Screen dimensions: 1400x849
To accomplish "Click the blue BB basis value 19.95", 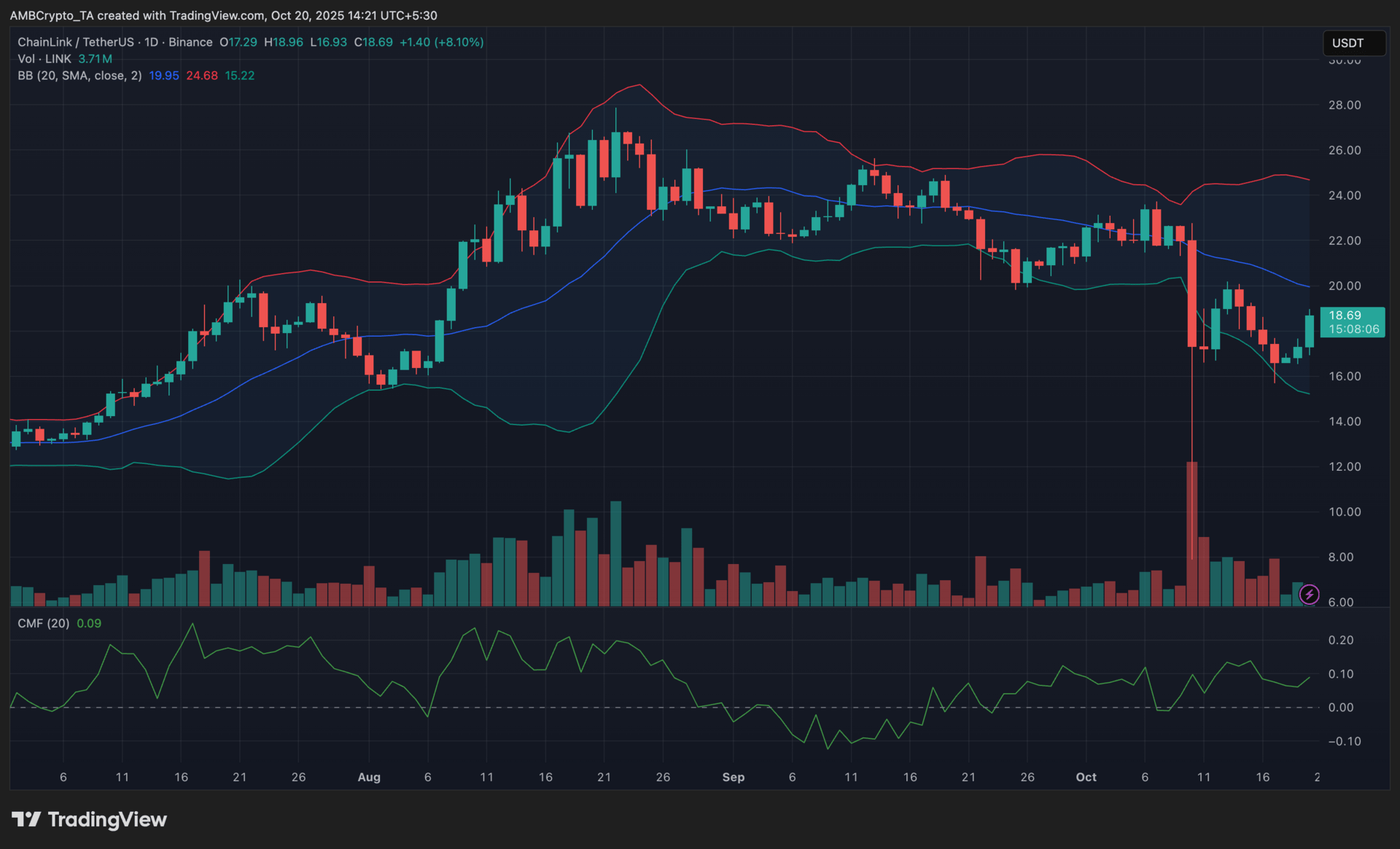I will (164, 76).
